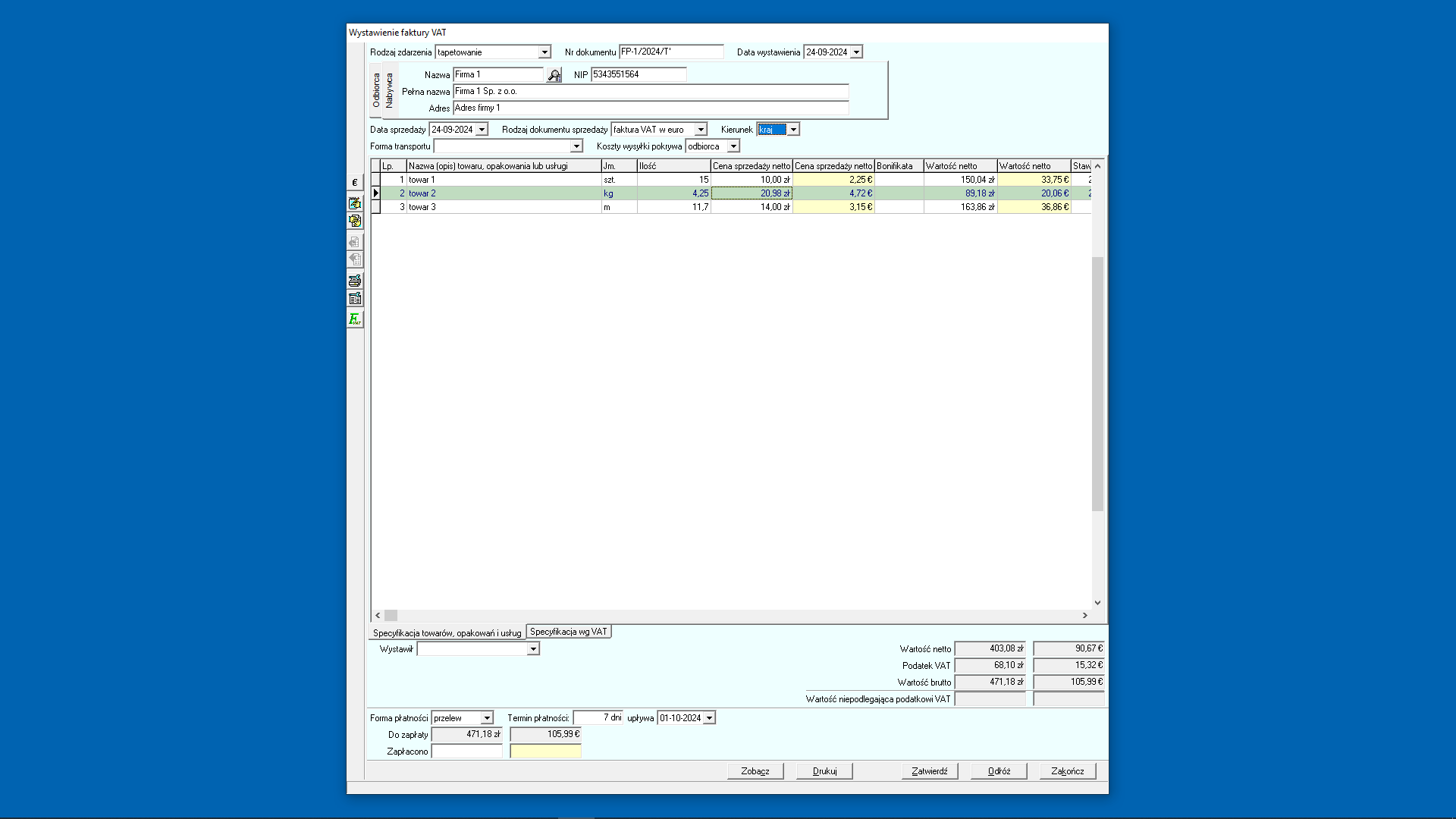Viewport: 1456px width, 819px height.
Task: Click the green F VAT icon in the left sidebar
Action: pos(354,319)
